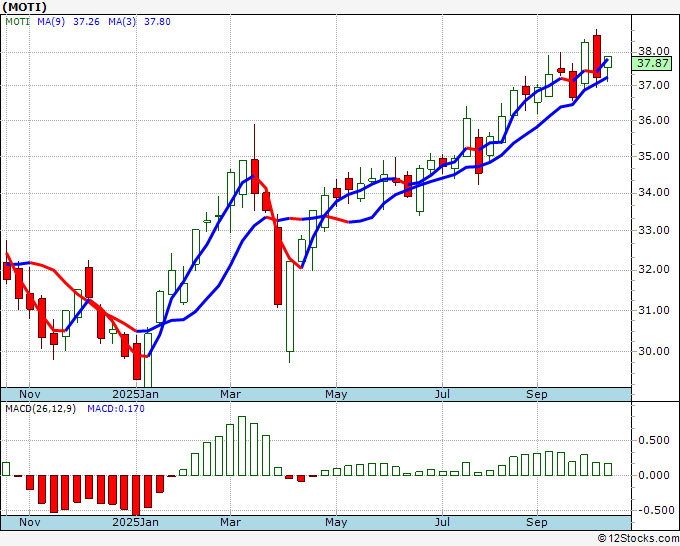Click the MA(3) legend label
This screenshot has width=680, height=546.
[122, 22]
